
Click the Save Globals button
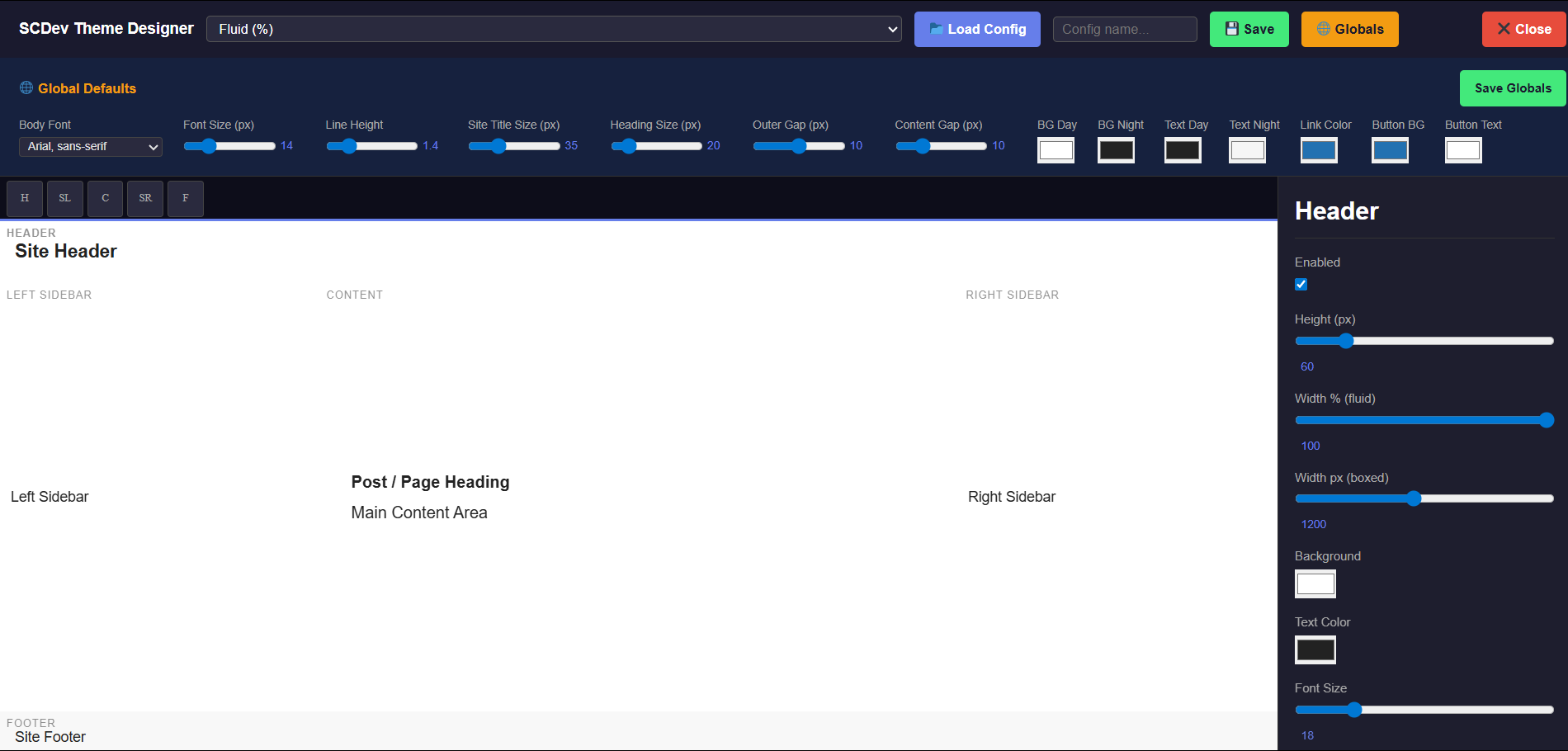pyautogui.click(x=1512, y=88)
